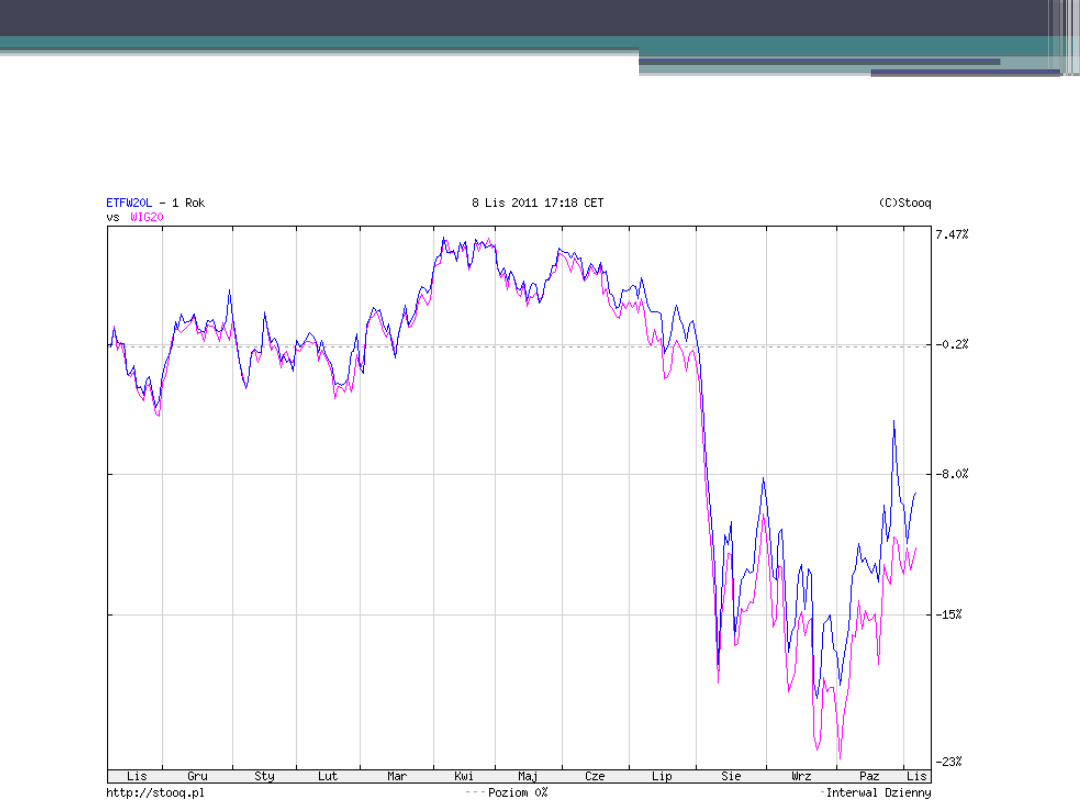1080x810 pixels.
Task: Select the Wrz month label
Action: [800, 776]
